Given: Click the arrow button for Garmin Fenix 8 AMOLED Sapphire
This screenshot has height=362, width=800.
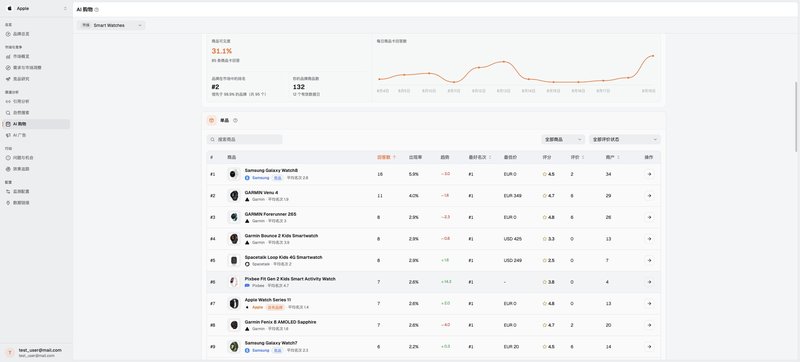Looking at the screenshot, I should click(x=649, y=325).
